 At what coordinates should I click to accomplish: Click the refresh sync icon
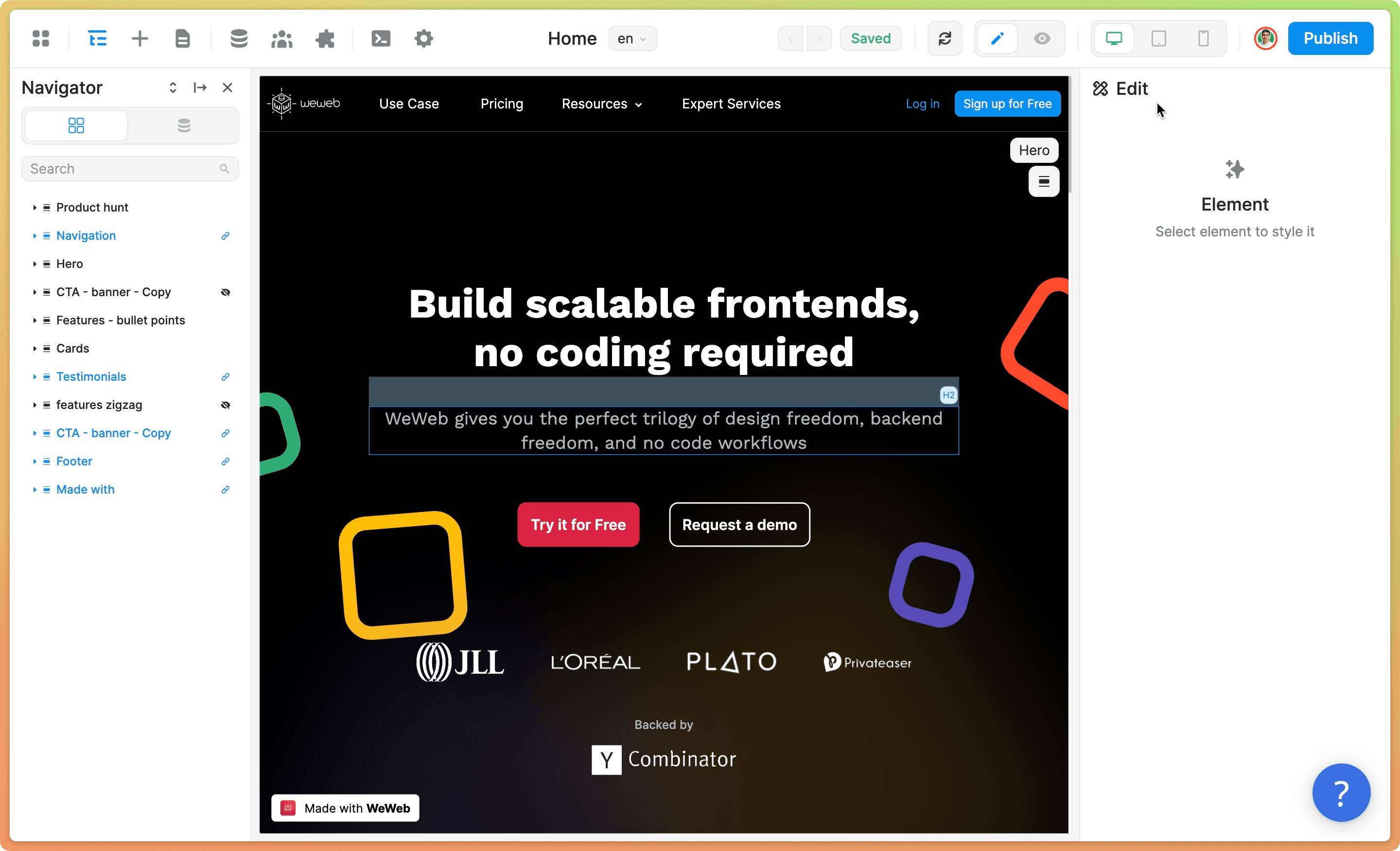pos(945,38)
